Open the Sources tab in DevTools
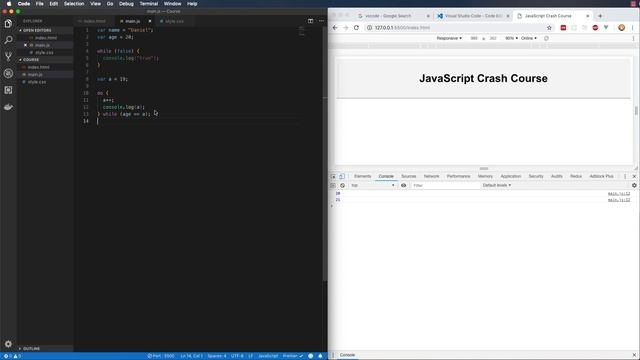The image size is (640, 360). 409,176
